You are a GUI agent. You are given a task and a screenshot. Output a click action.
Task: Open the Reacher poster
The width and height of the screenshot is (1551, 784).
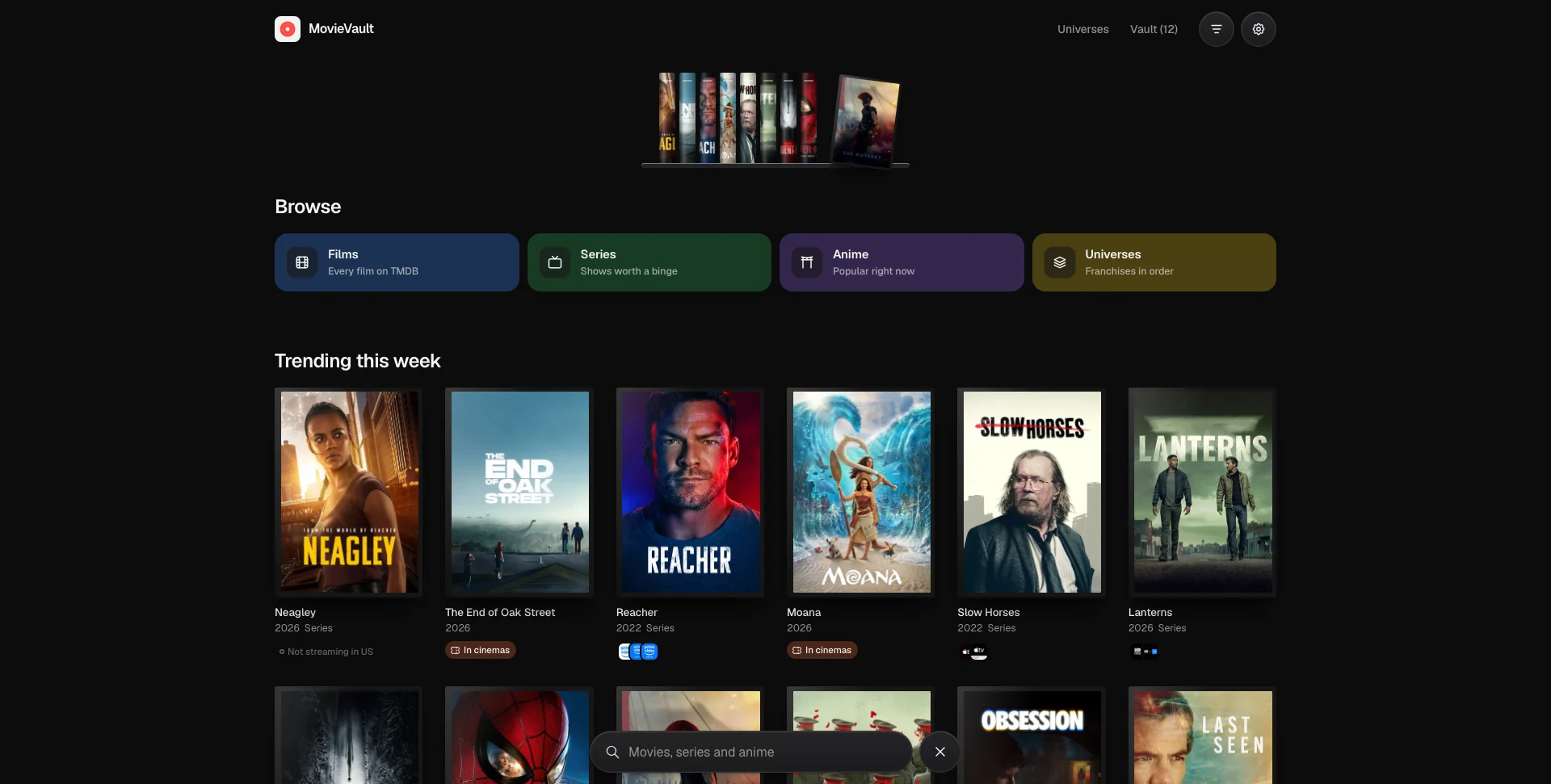point(691,493)
